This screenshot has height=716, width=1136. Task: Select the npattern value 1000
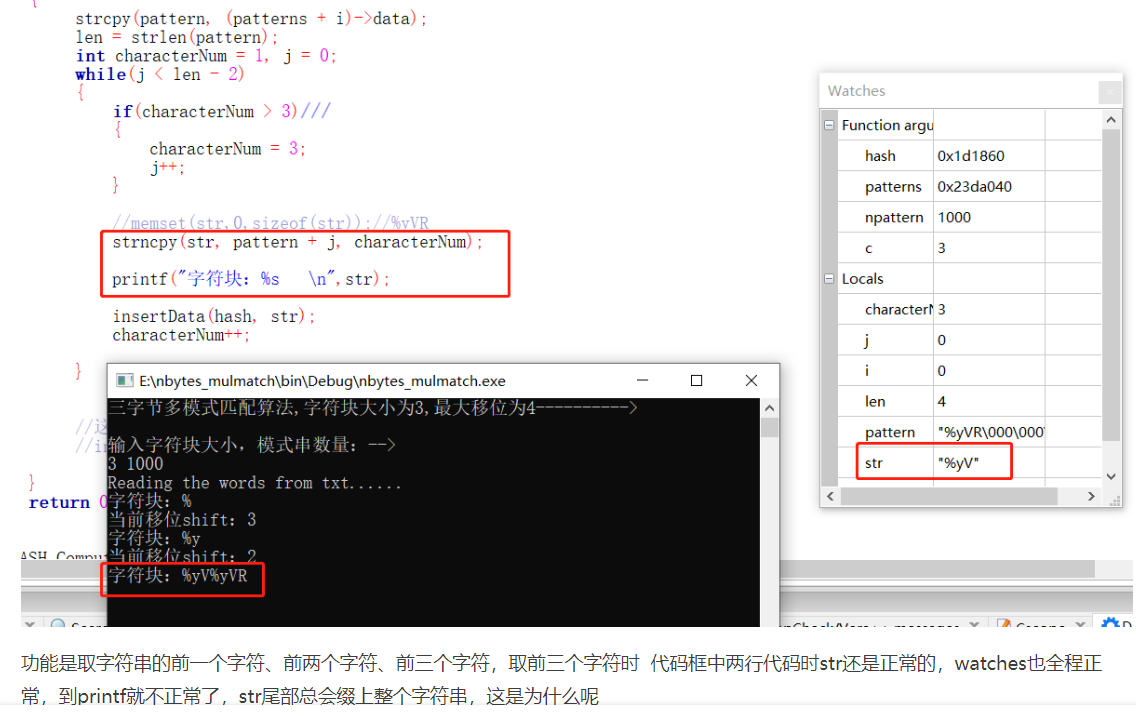click(x=954, y=217)
